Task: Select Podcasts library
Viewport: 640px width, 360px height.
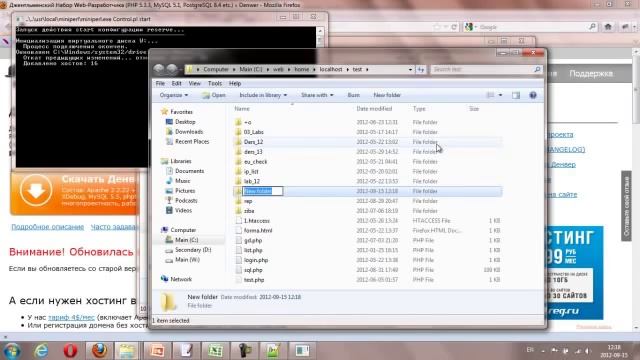Action: pyautogui.click(x=186, y=200)
